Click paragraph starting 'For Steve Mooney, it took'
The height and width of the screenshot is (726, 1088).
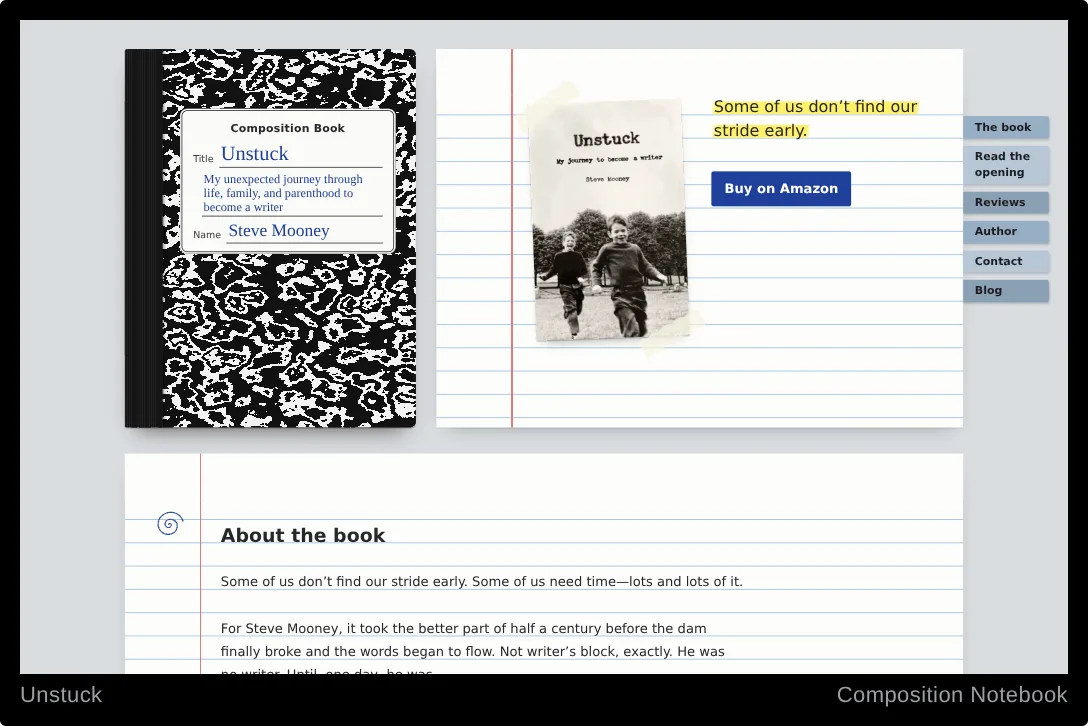[x=473, y=650]
